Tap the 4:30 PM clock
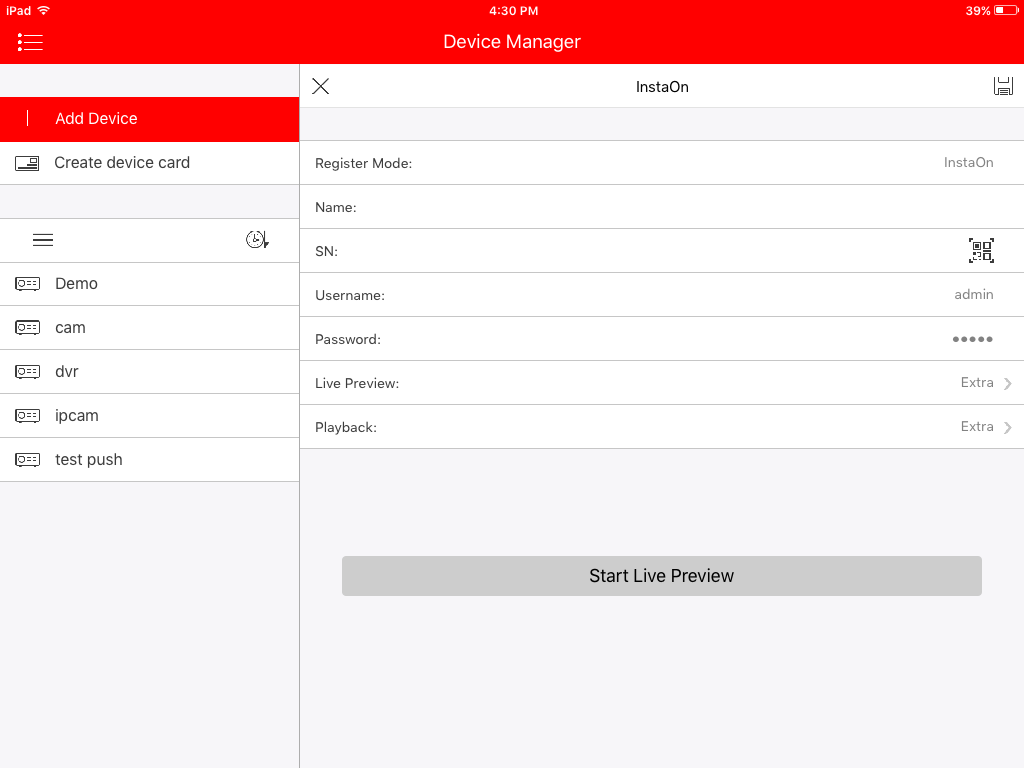The height and width of the screenshot is (768, 1024). coord(514,10)
